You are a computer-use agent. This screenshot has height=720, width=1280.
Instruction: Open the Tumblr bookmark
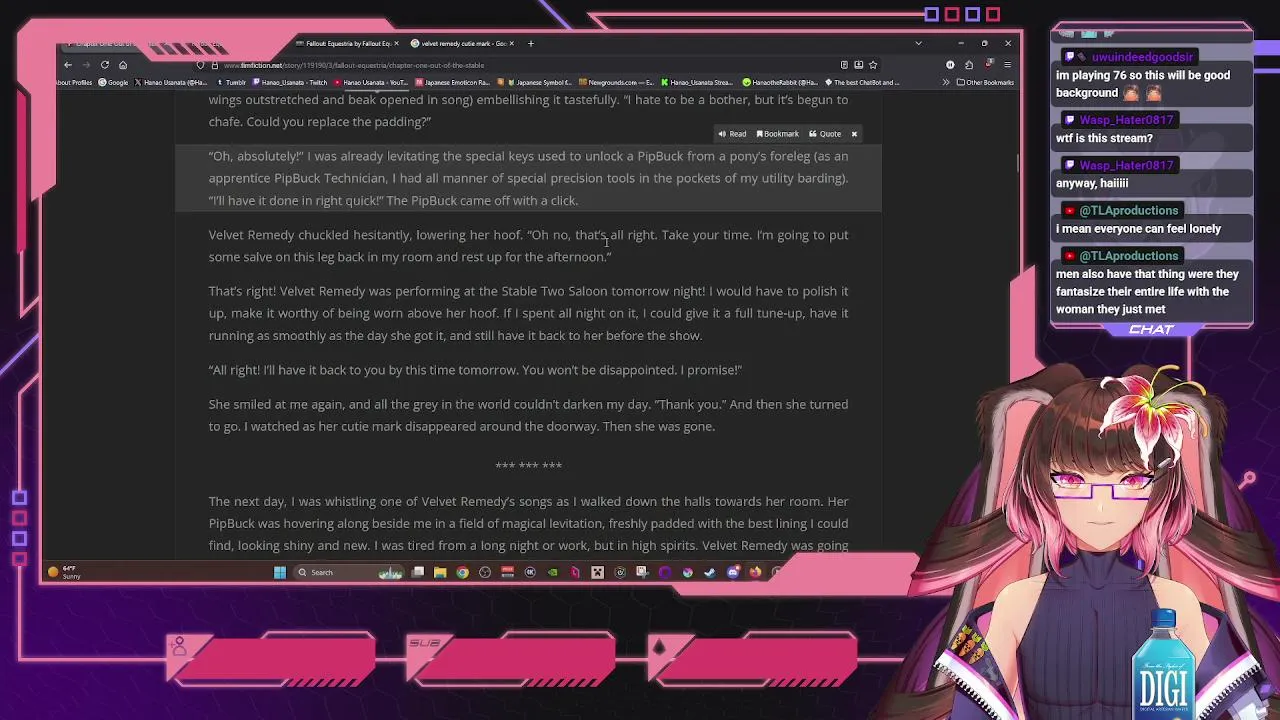pos(232,82)
